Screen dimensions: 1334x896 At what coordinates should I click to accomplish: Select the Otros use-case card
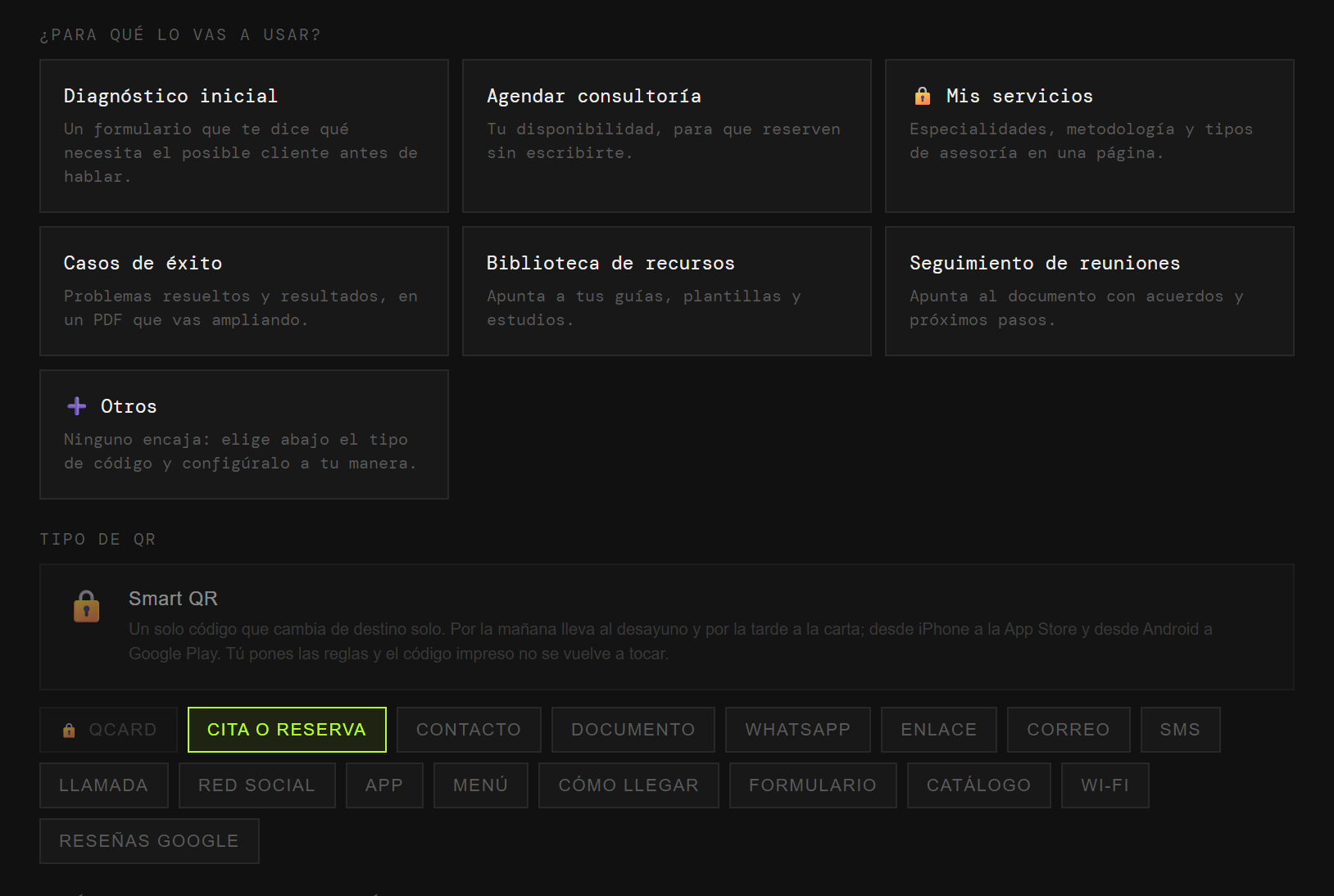click(x=244, y=435)
